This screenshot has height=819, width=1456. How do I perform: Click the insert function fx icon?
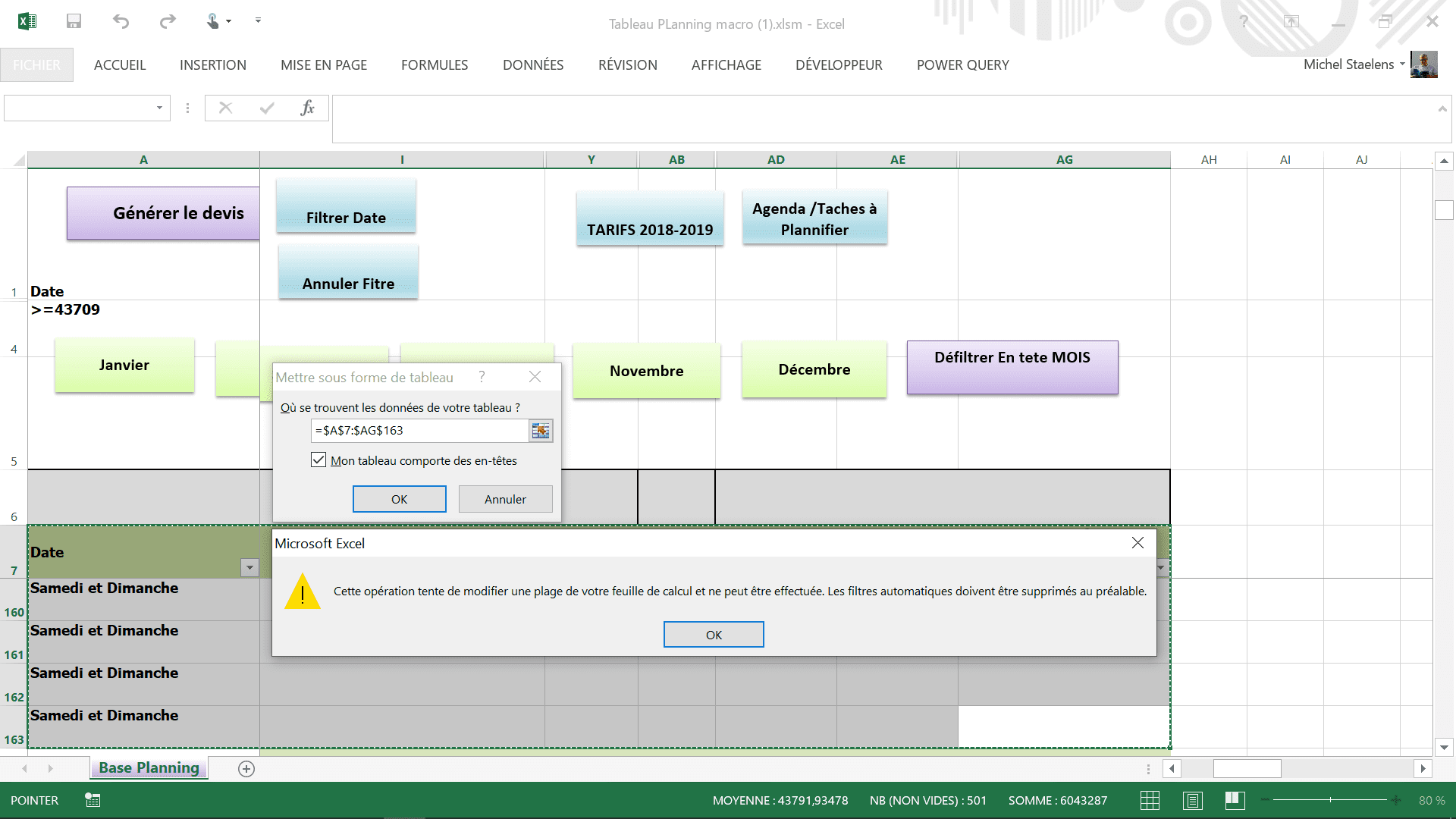307,108
